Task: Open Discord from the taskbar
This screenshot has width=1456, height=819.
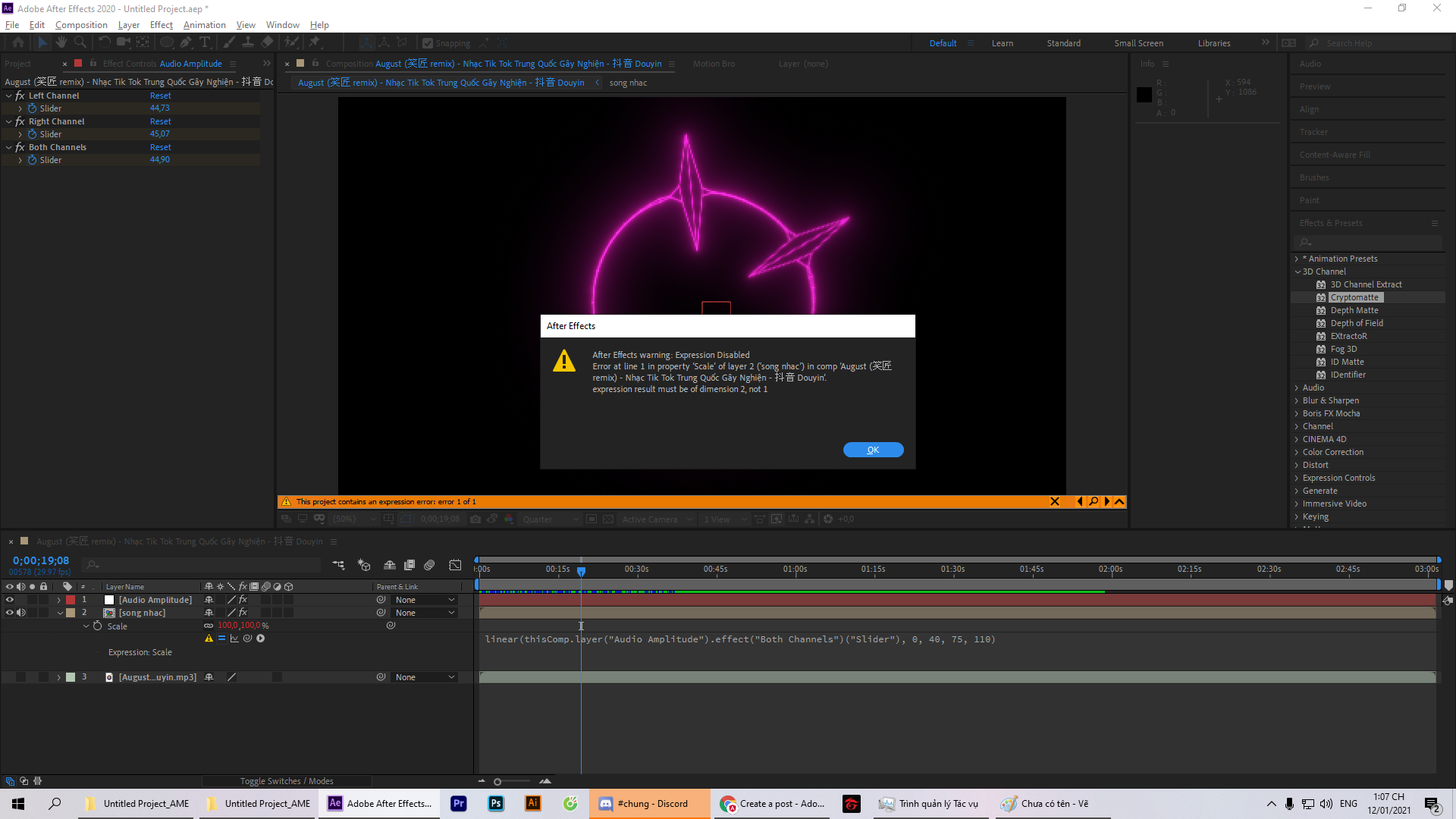Action: (650, 804)
